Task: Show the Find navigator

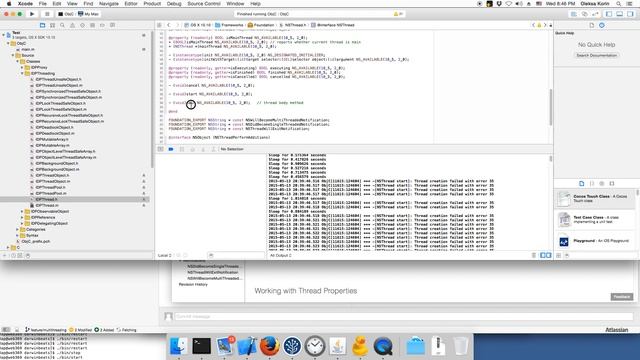Action: 62,25
